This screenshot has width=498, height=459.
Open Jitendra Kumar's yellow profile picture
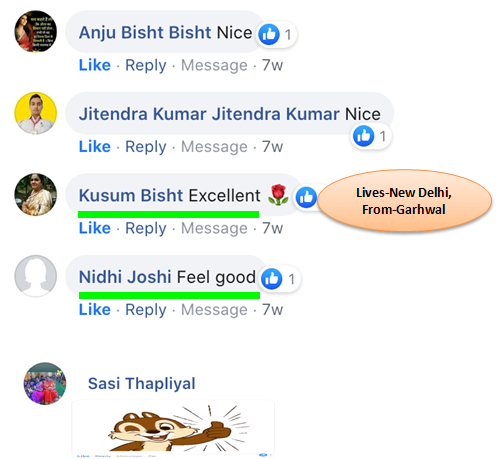click(x=36, y=113)
